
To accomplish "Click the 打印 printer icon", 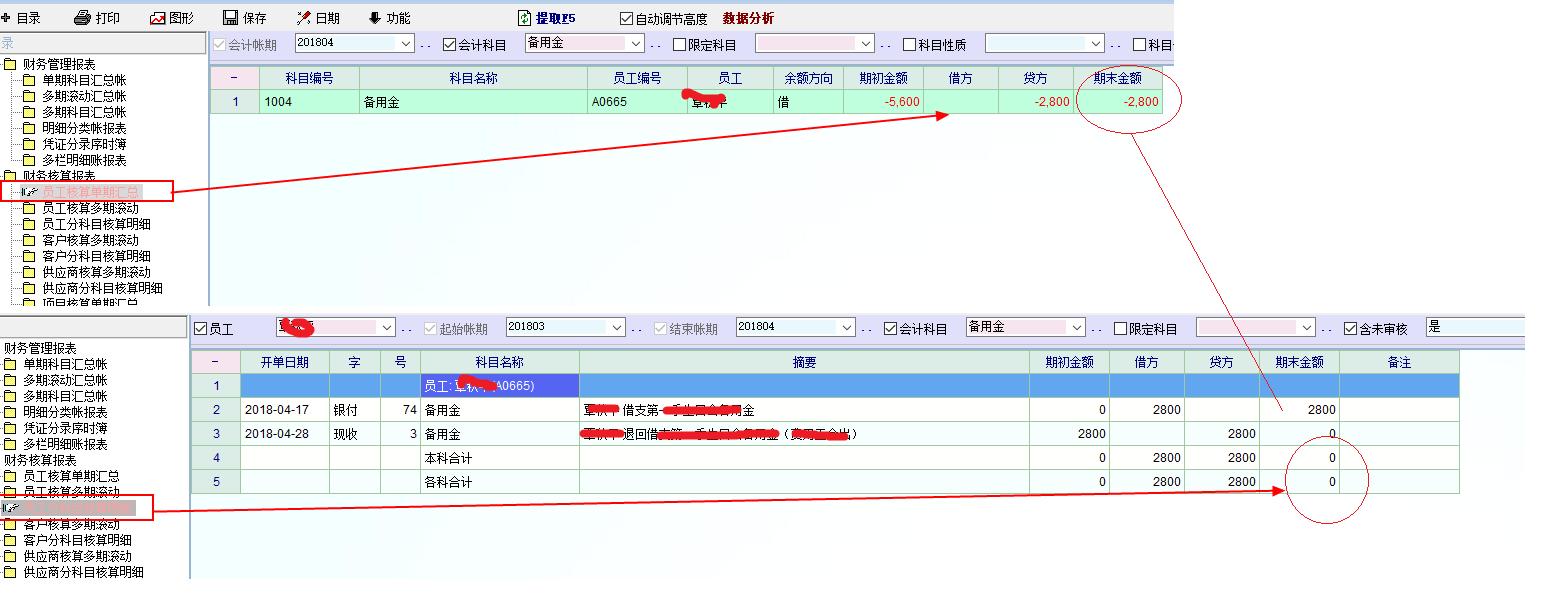I will coord(83,18).
